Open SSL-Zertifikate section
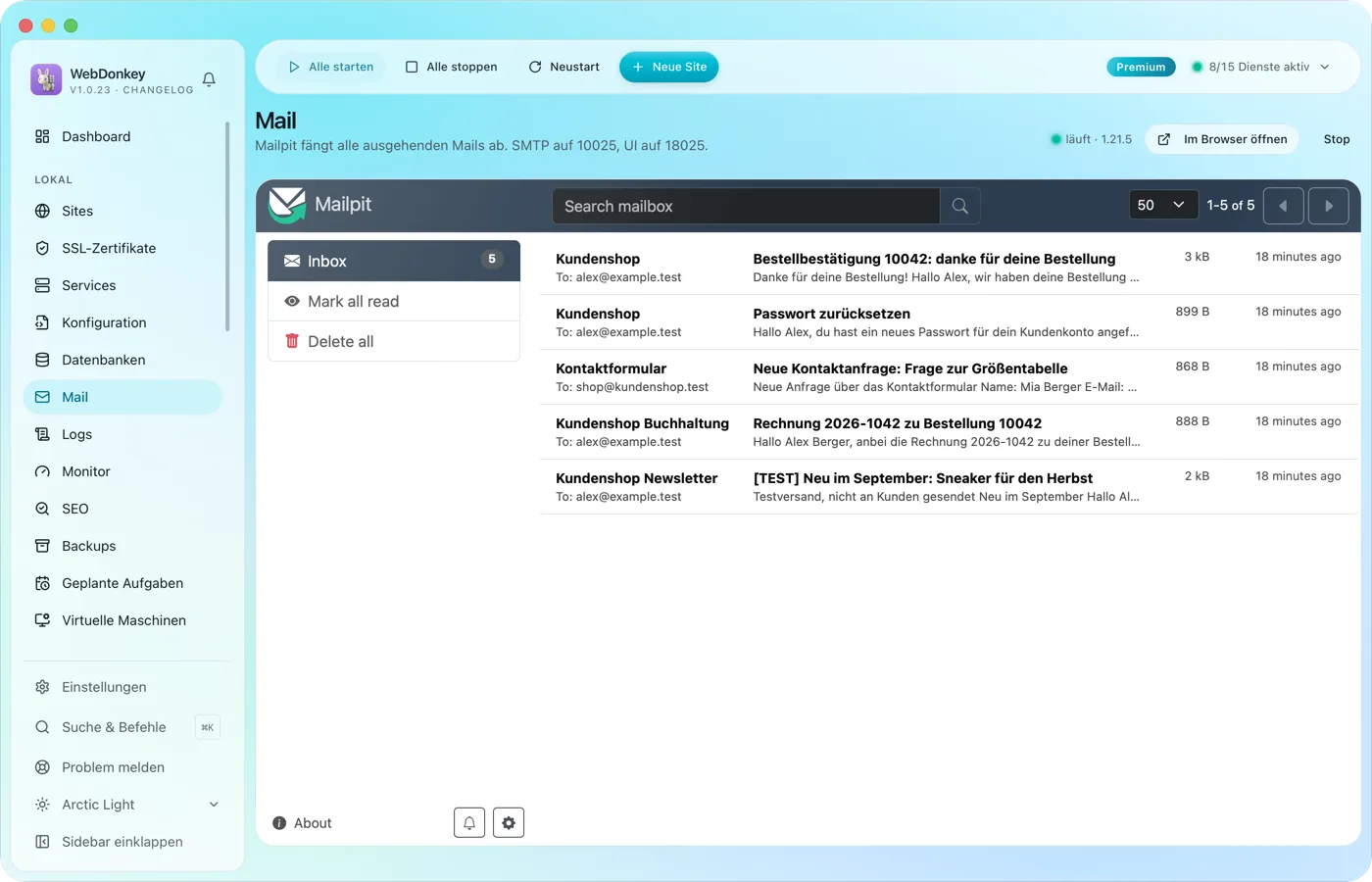1372x882 pixels. (x=122, y=248)
